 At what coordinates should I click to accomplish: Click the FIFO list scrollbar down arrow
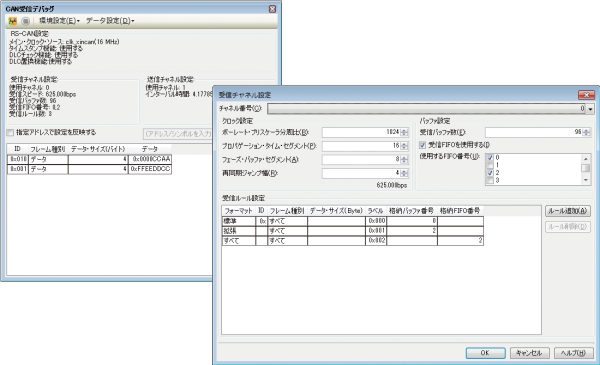pyautogui.click(x=585, y=180)
